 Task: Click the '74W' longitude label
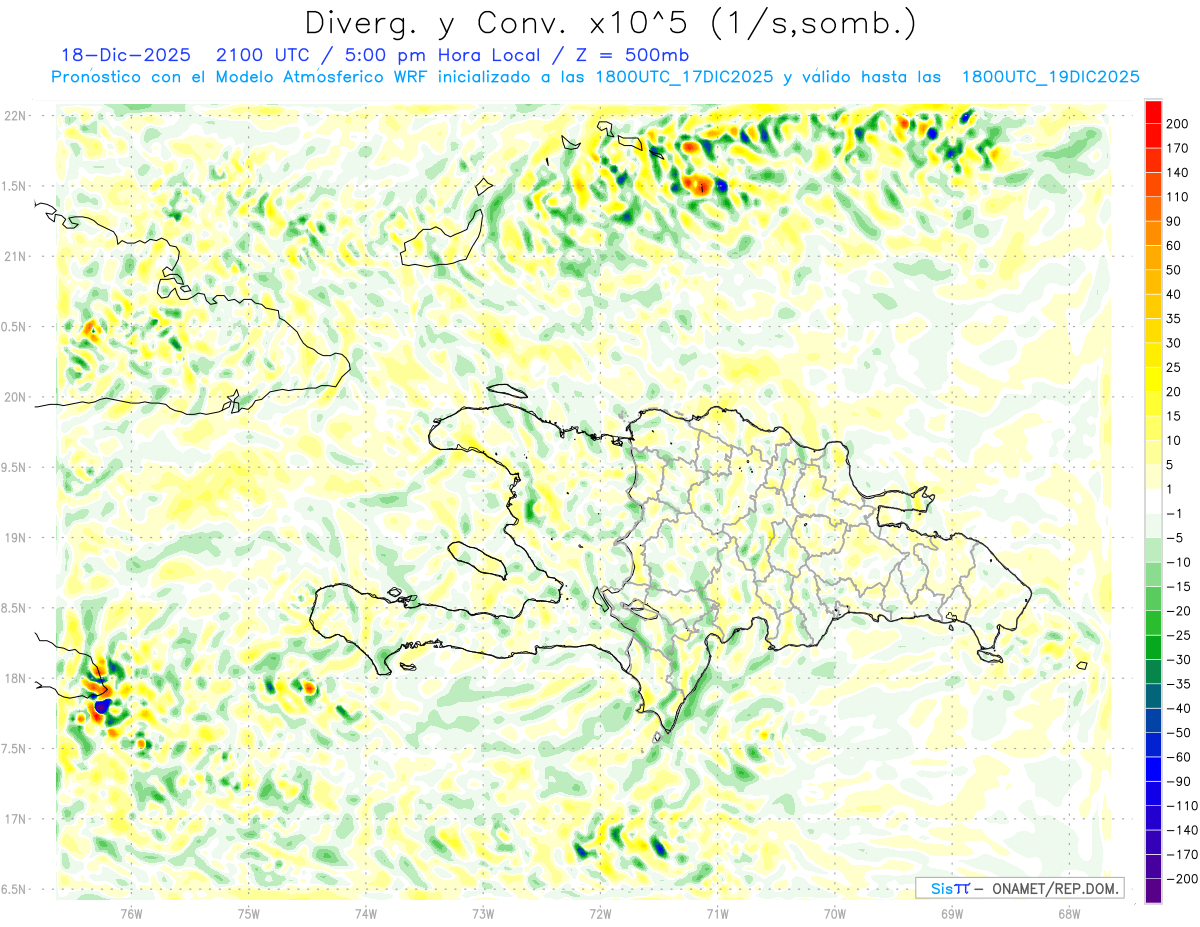pyautogui.click(x=366, y=912)
